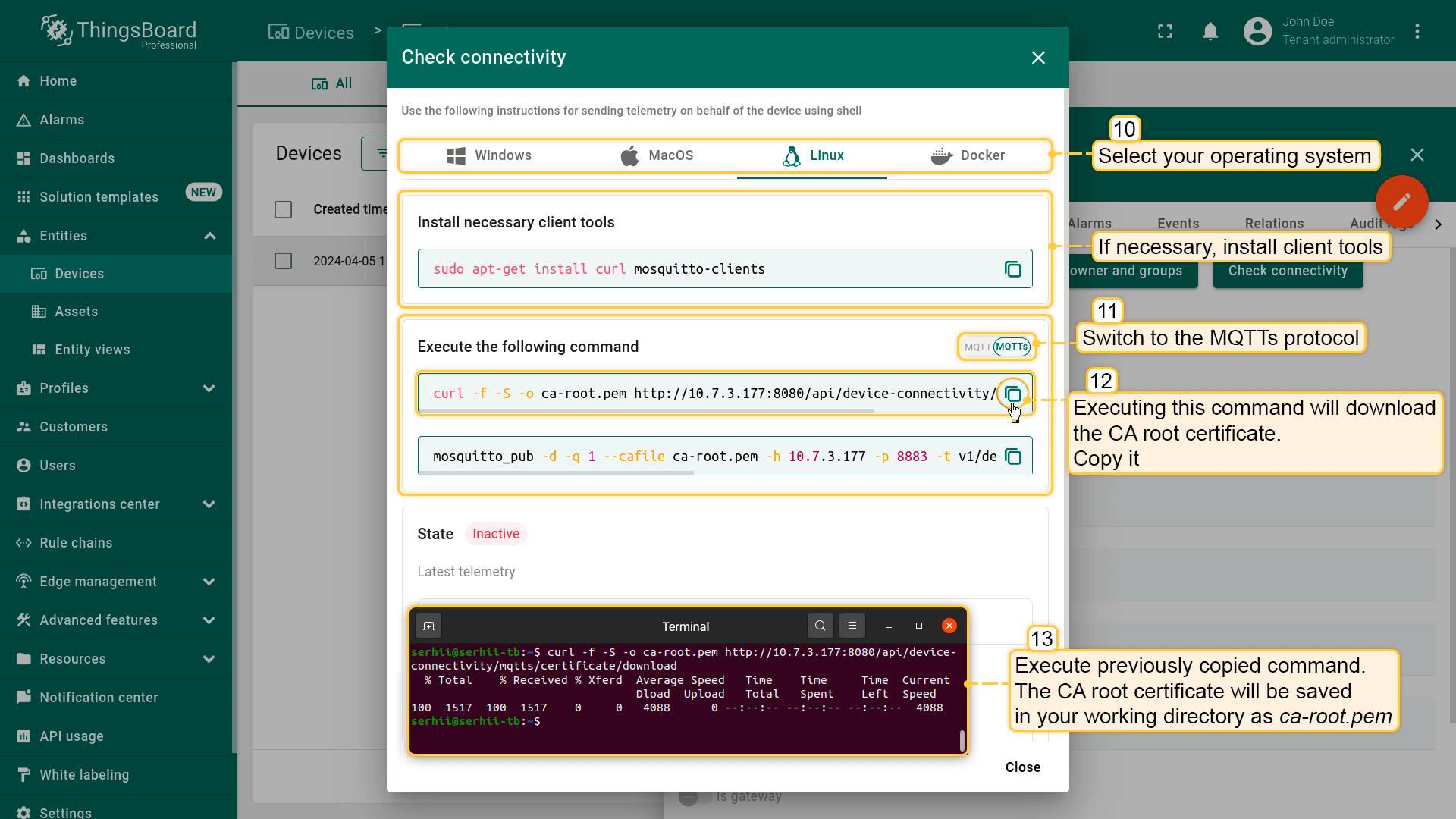Check the 2024-04-05 device row checkbox
This screenshot has width=1456, height=819.
pyautogui.click(x=283, y=261)
